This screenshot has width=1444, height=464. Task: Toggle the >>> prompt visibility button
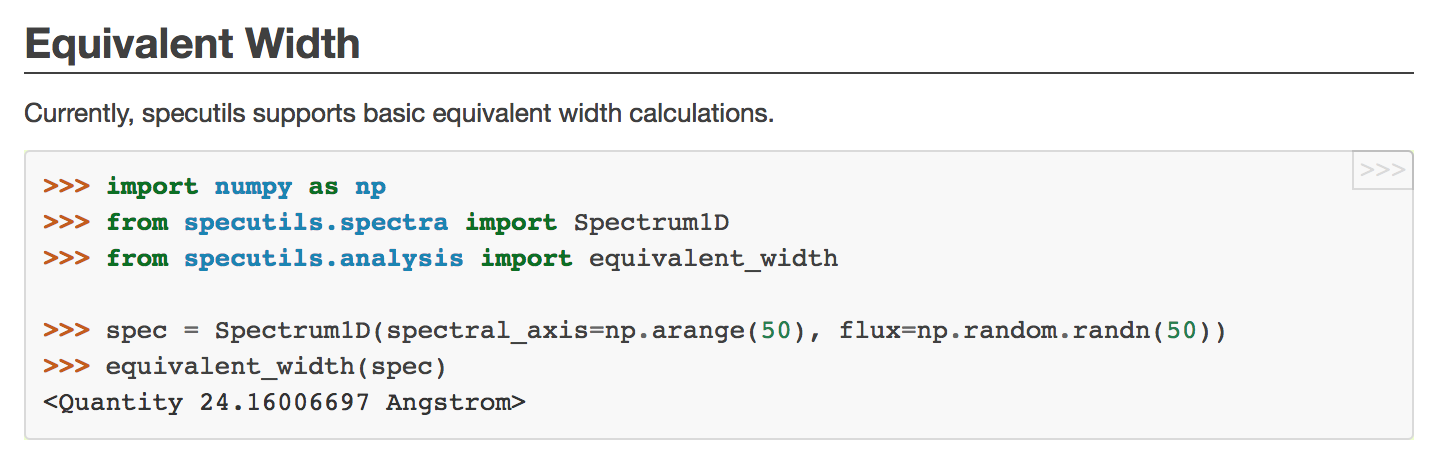(1382, 170)
